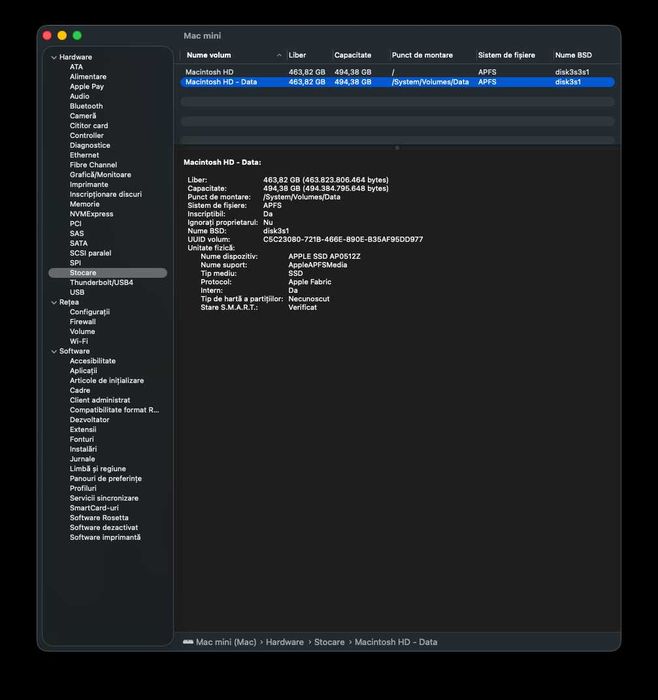
Task: Open ATA in the sidebar
Action: (x=76, y=67)
